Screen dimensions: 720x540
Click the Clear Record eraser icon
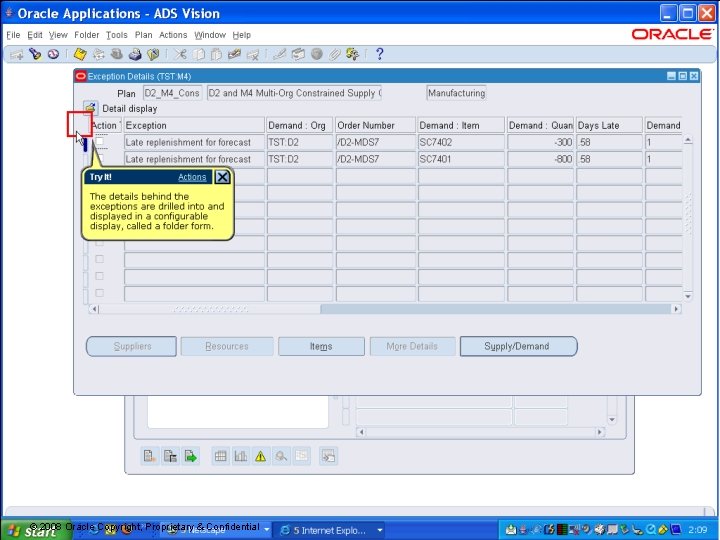234,55
